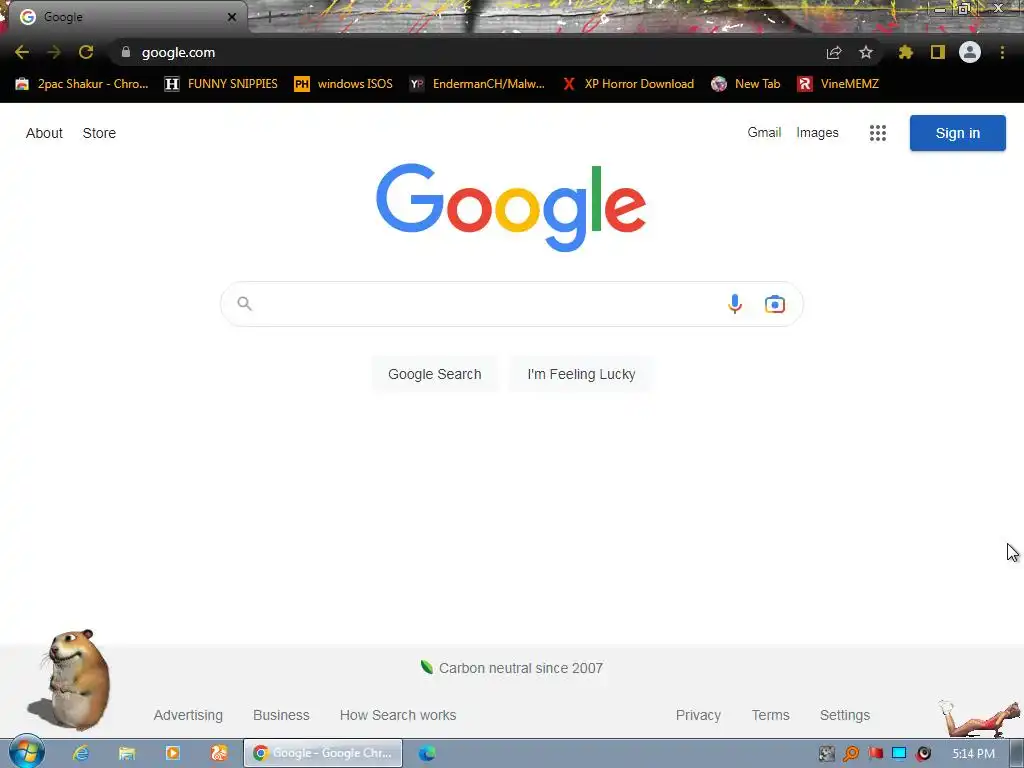Launch Internet Explorer from the taskbar
Screen dimensions: 1024x768
coord(81,753)
